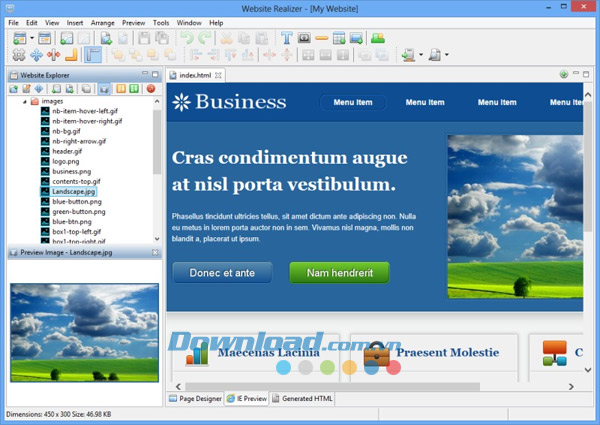Viewport: 600px width, 425px height.
Task: Click the Donec et ante blue button
Action: (x=222, y=273)
